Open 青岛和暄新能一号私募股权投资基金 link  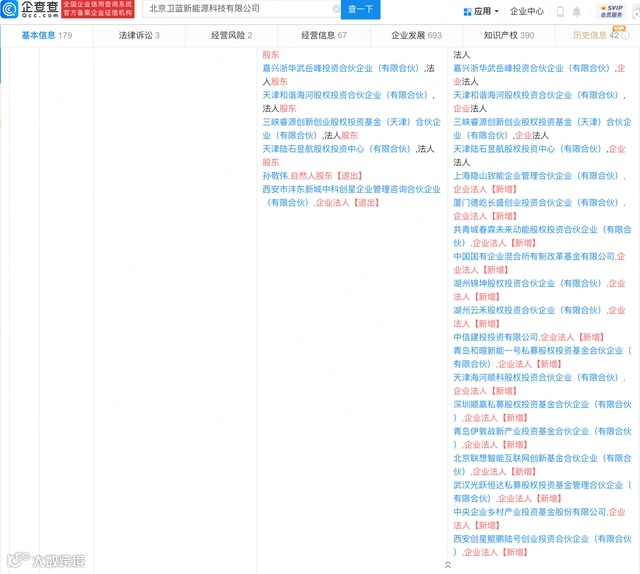coord(542,357)
